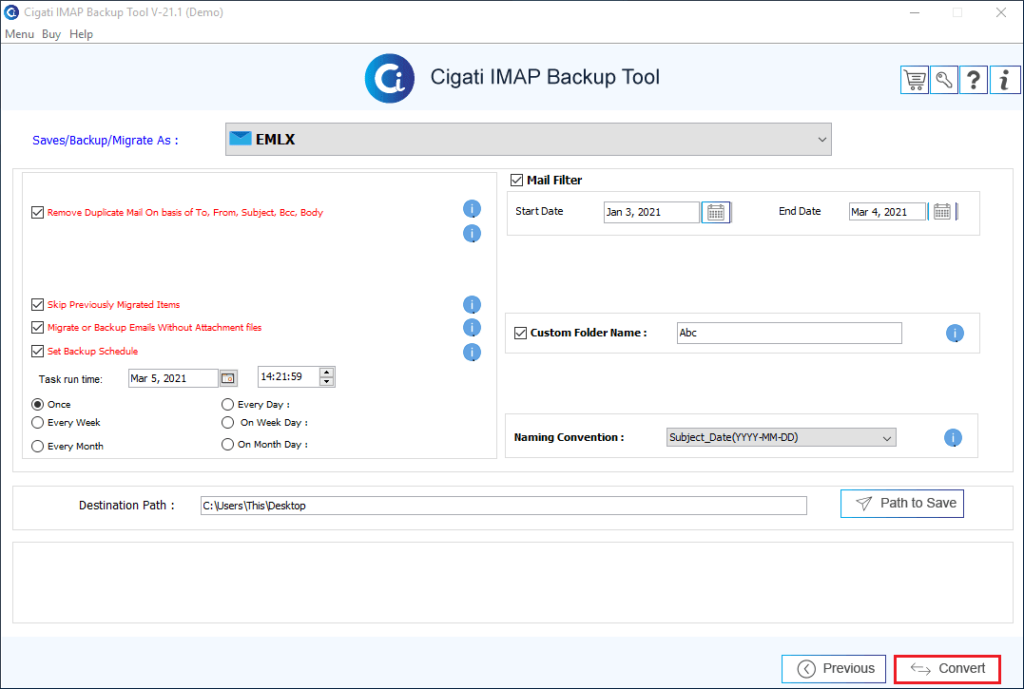Toggle the Mail Filter checkbox
Image resolution: width=1024 pixels, height=689 pixels.
(x=517, y=180)
